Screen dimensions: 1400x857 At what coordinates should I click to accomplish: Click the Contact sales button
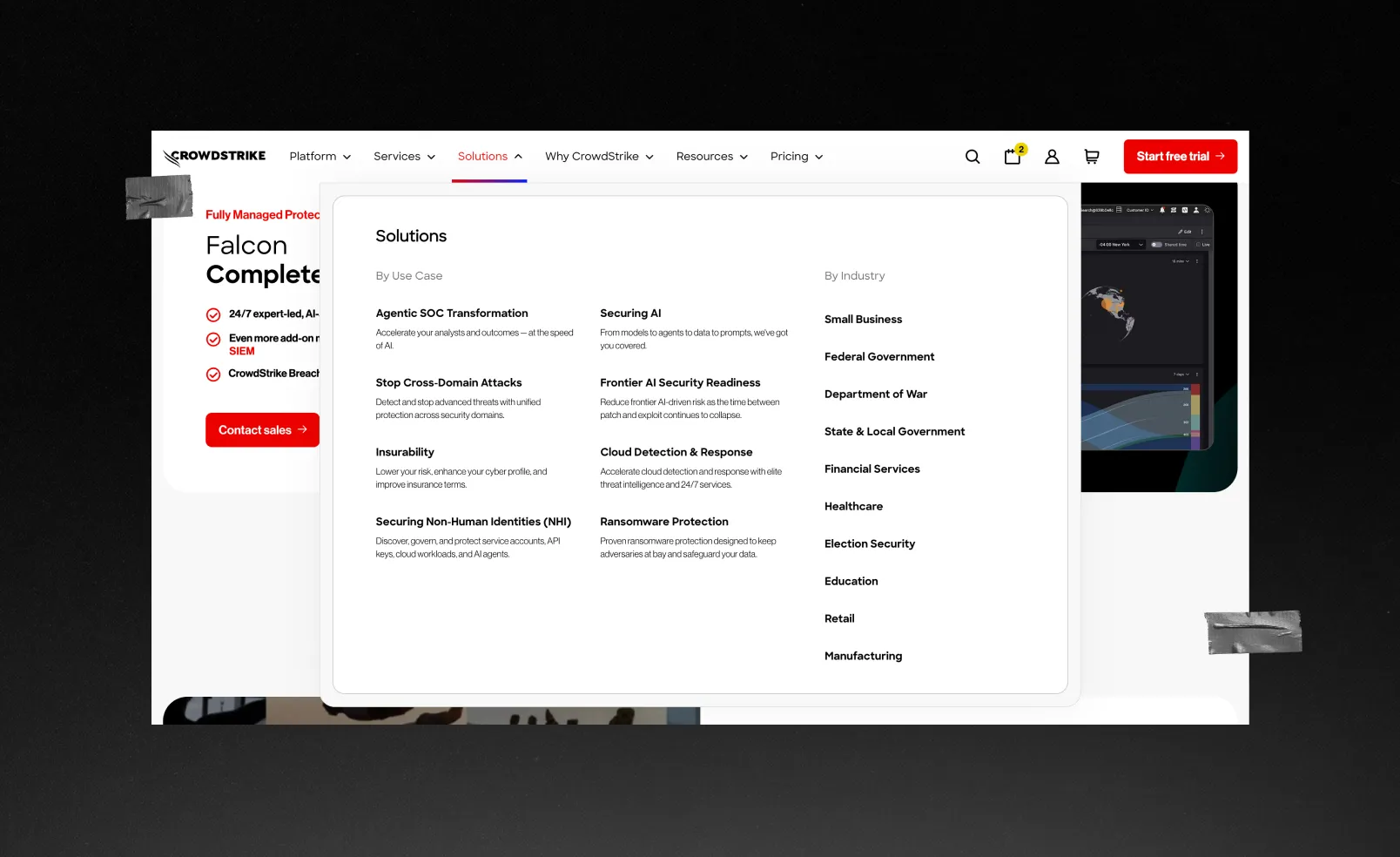(262, 430)
